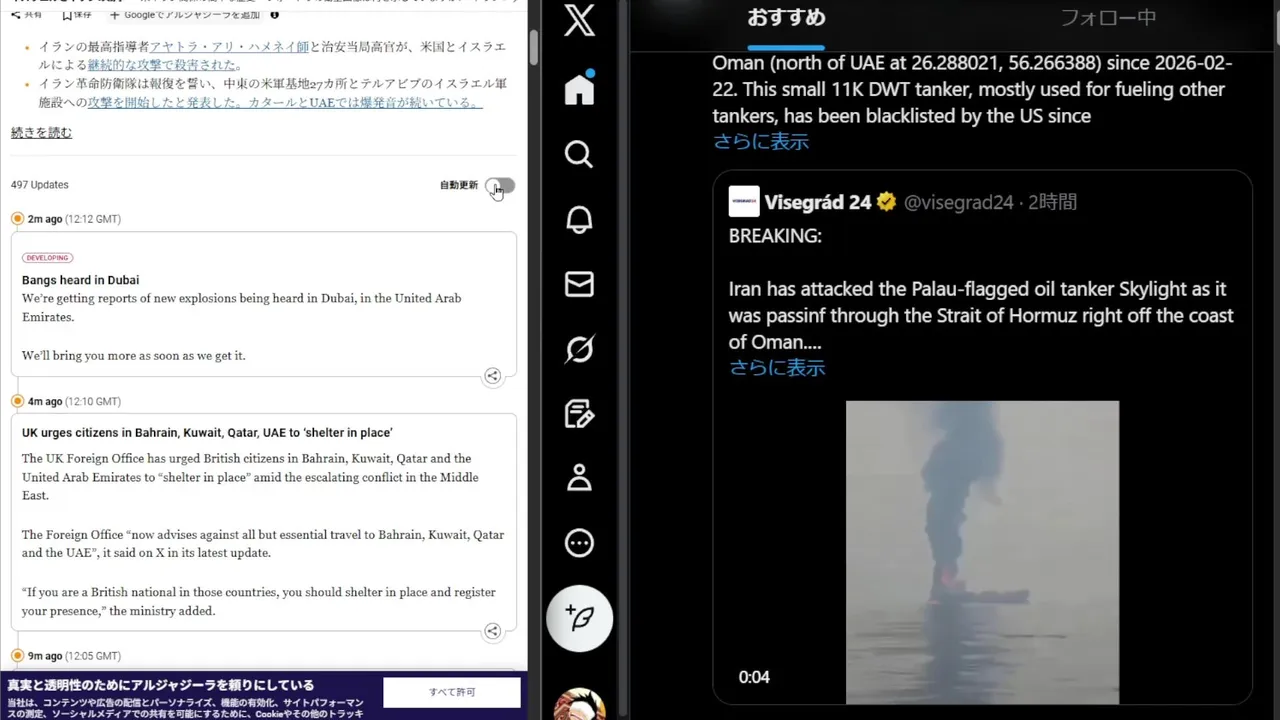Viewport: 1280px width, 720px height.
Task: Click Visegrád 24 display name
Action: pos(817,202)
